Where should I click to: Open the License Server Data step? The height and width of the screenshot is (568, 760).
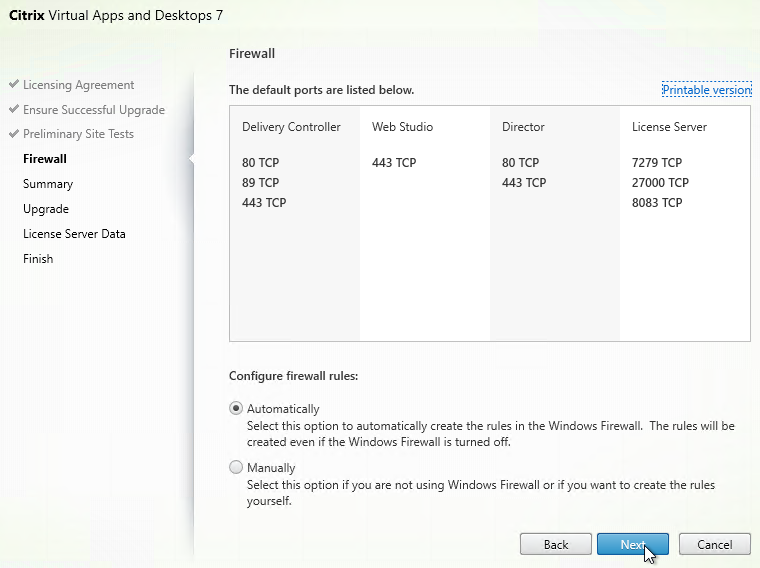pyautogui.click(x=74, y=234)
